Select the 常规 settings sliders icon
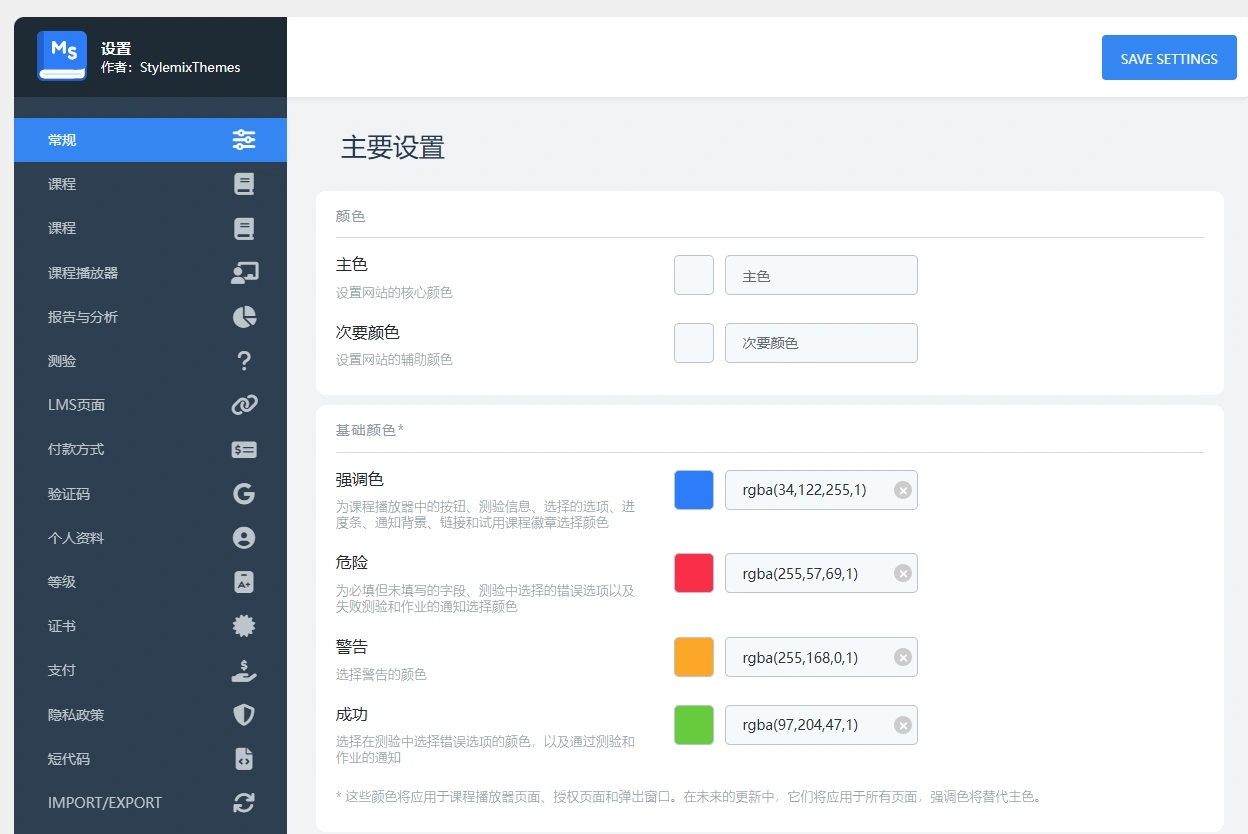Screen dimensions: 1248x834 click(x=244, y=140)
